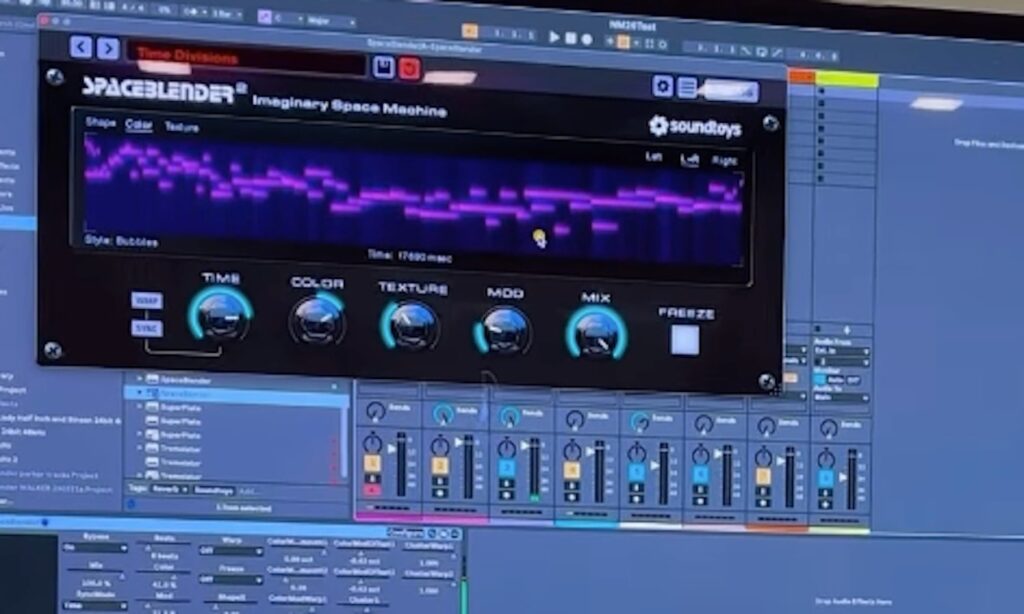Expand the first SpaceBlender browser item
Viewport: 1024px width, 614px height.
[x=141, y=380]
